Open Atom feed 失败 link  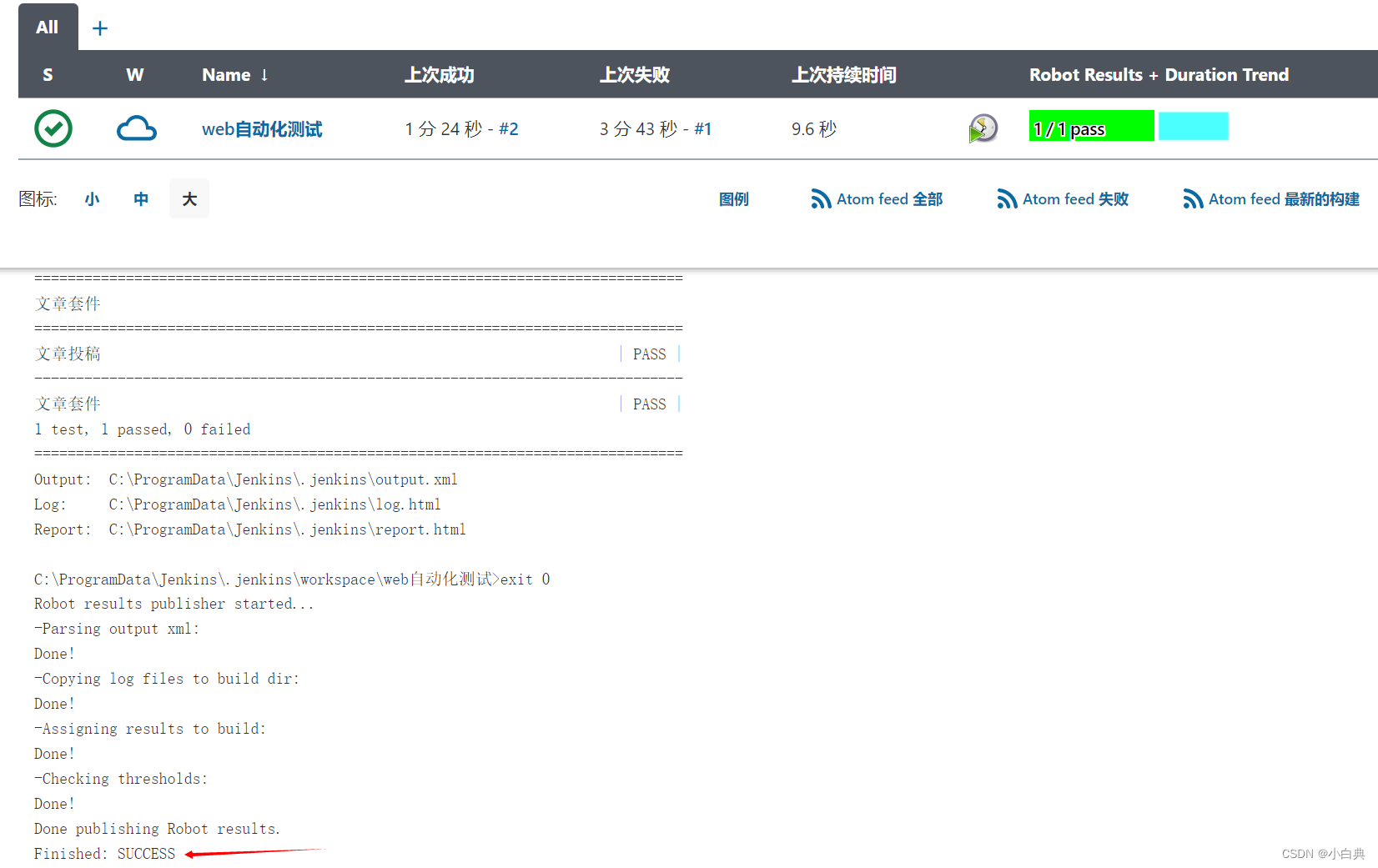(x=1076, y=199)
